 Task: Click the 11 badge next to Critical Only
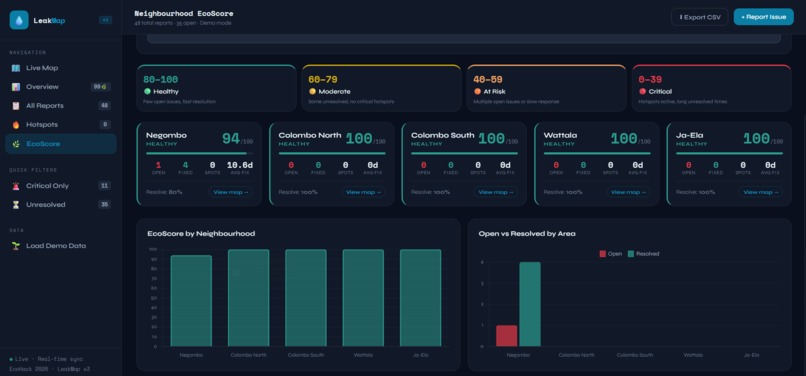[x=105, y=186]
